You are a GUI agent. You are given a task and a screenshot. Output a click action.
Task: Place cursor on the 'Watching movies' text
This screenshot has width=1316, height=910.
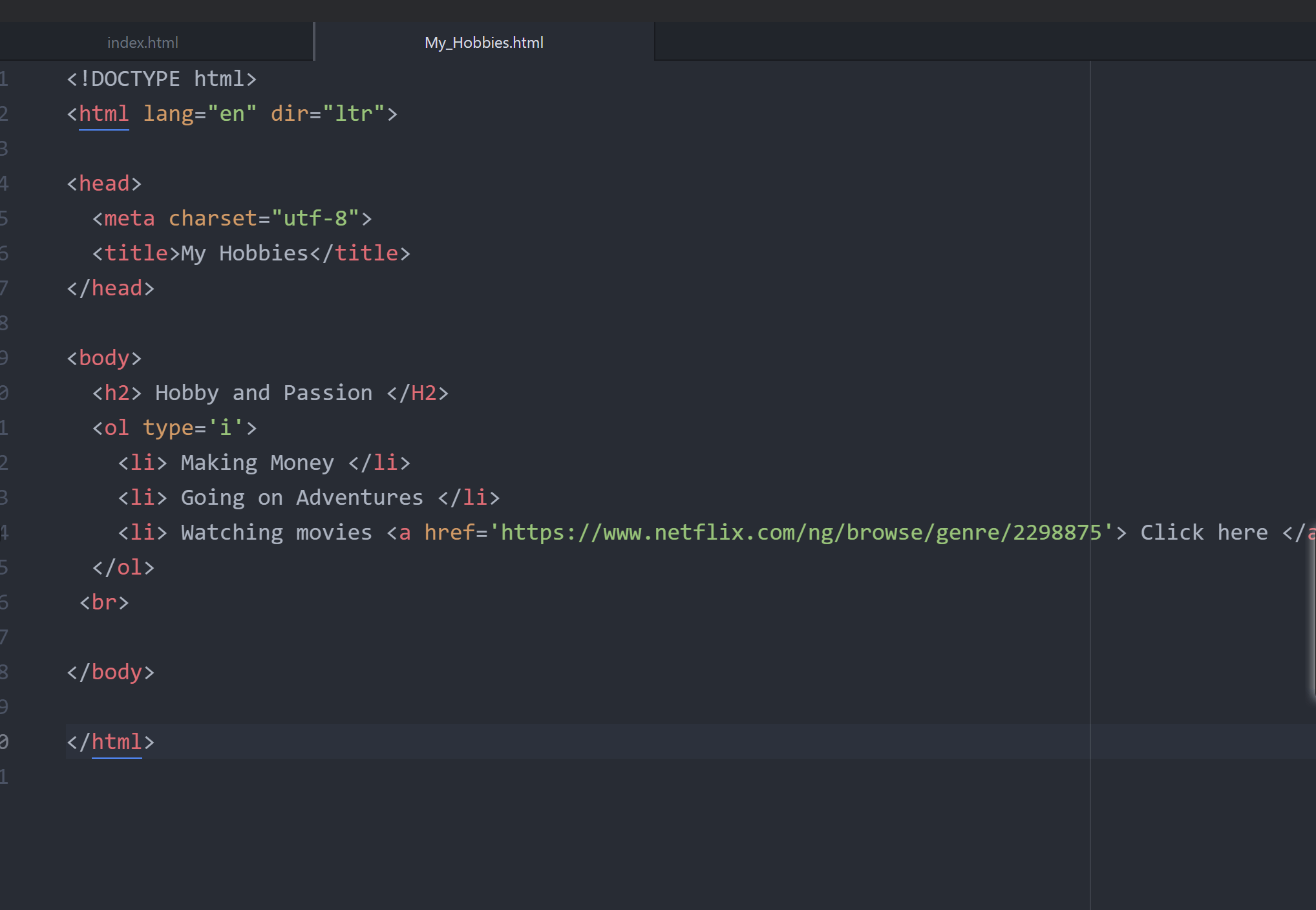(x=277, y=533)
